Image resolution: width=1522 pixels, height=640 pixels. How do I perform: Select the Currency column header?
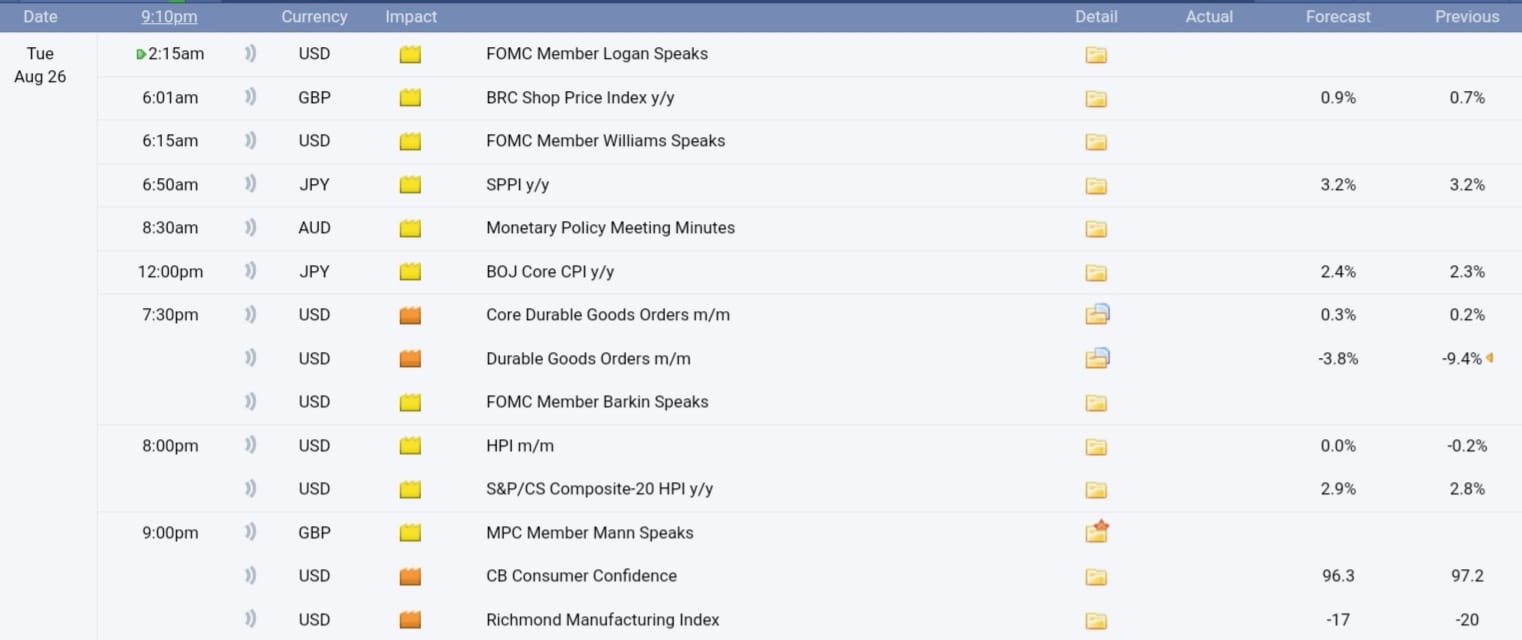(x=314, y=17)
